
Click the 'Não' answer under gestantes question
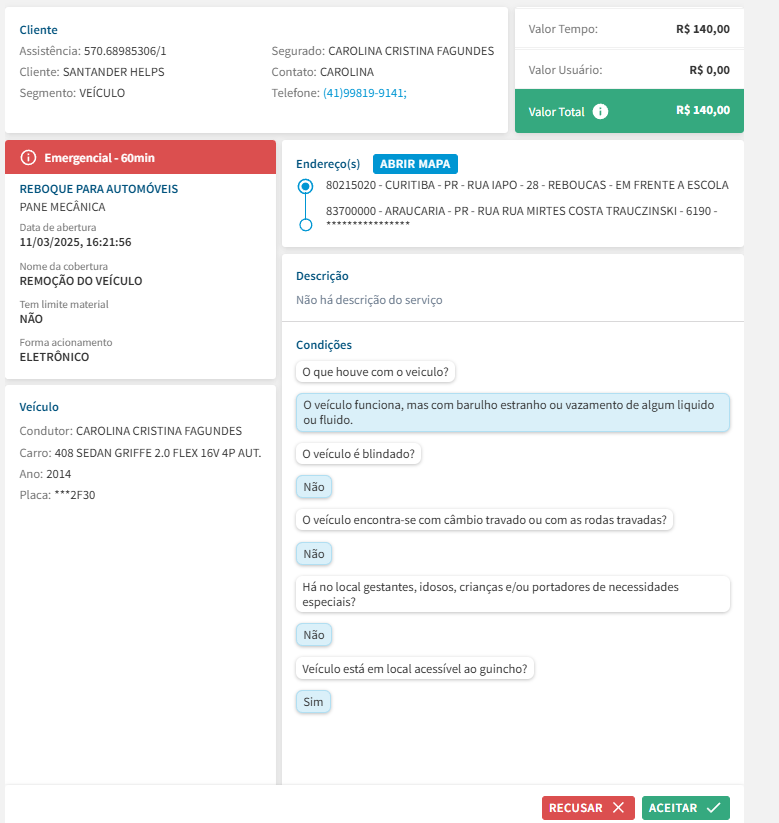314,635
